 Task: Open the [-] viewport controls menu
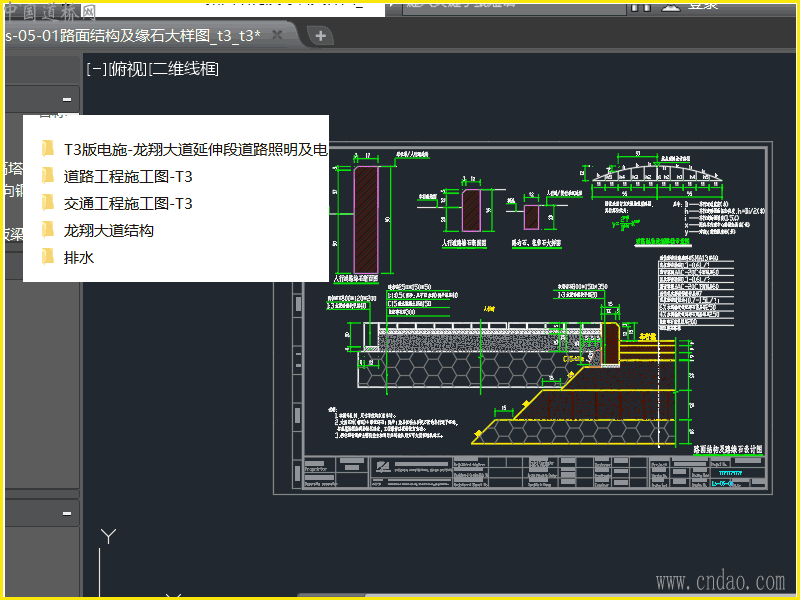tap(96, 69)
